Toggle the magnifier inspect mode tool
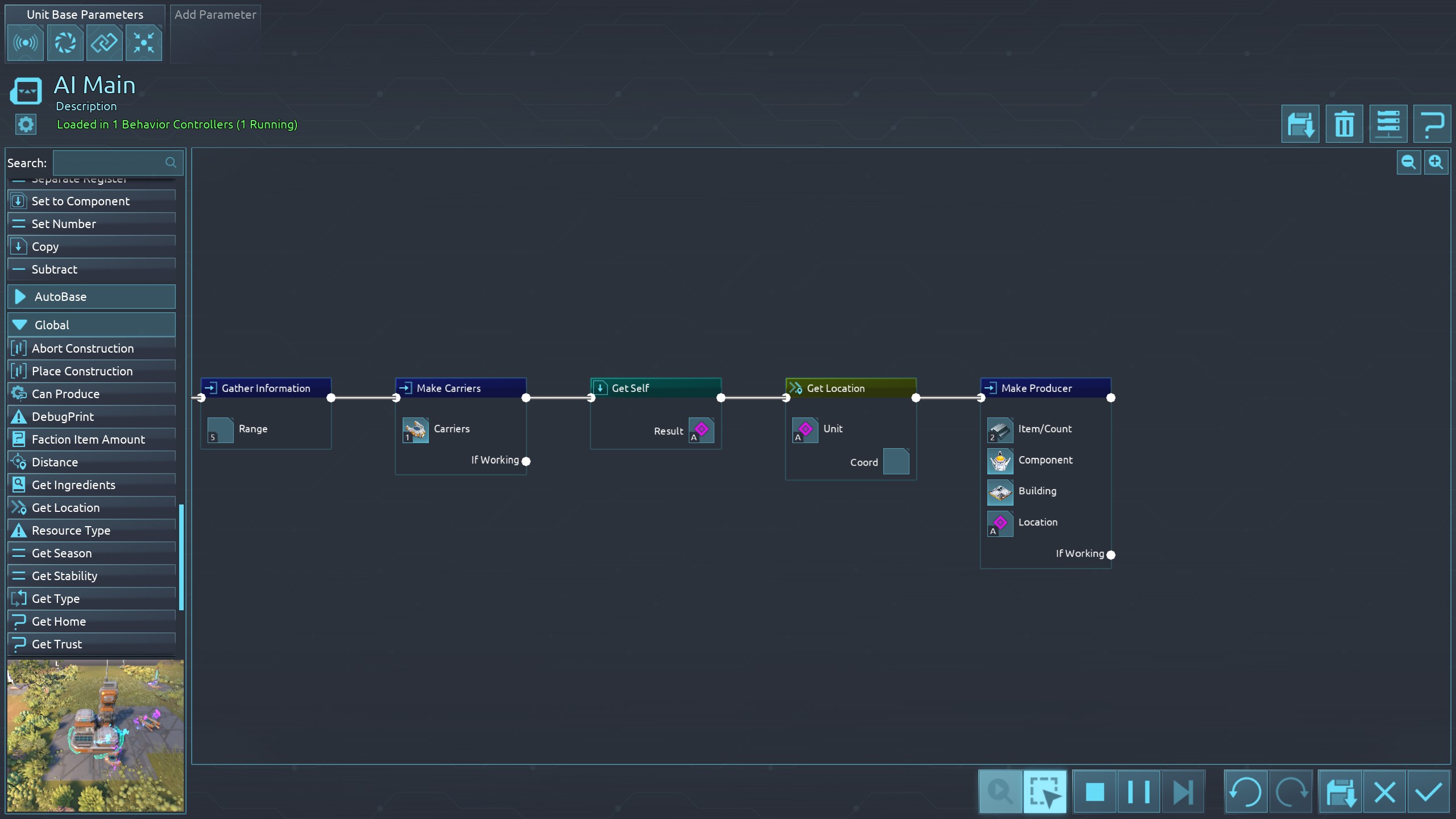The width and height of the screenshot is (1456, 819). coord(1000,792)
